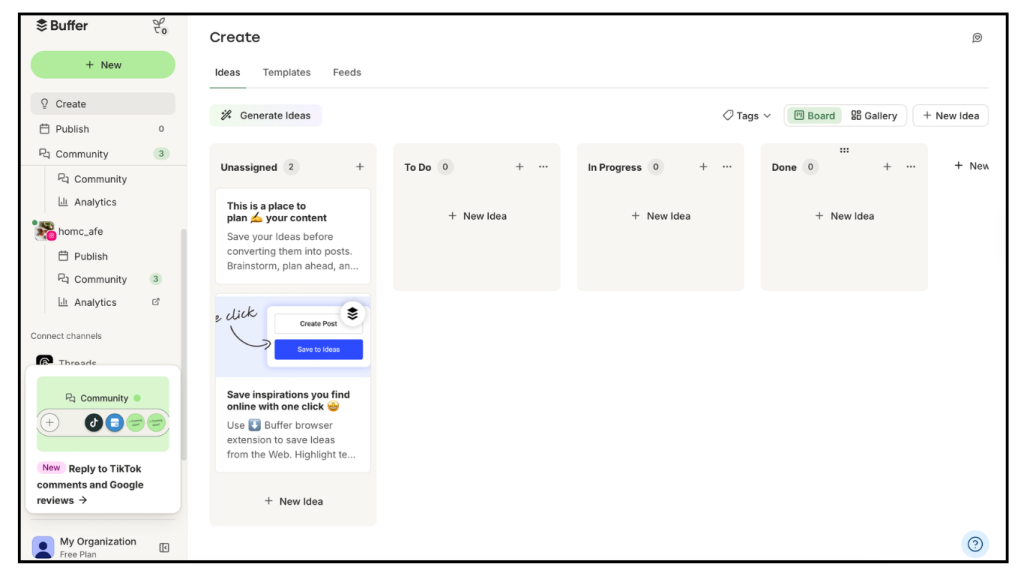
Task: Open Done column options menu
Action: tap(910, 167)
